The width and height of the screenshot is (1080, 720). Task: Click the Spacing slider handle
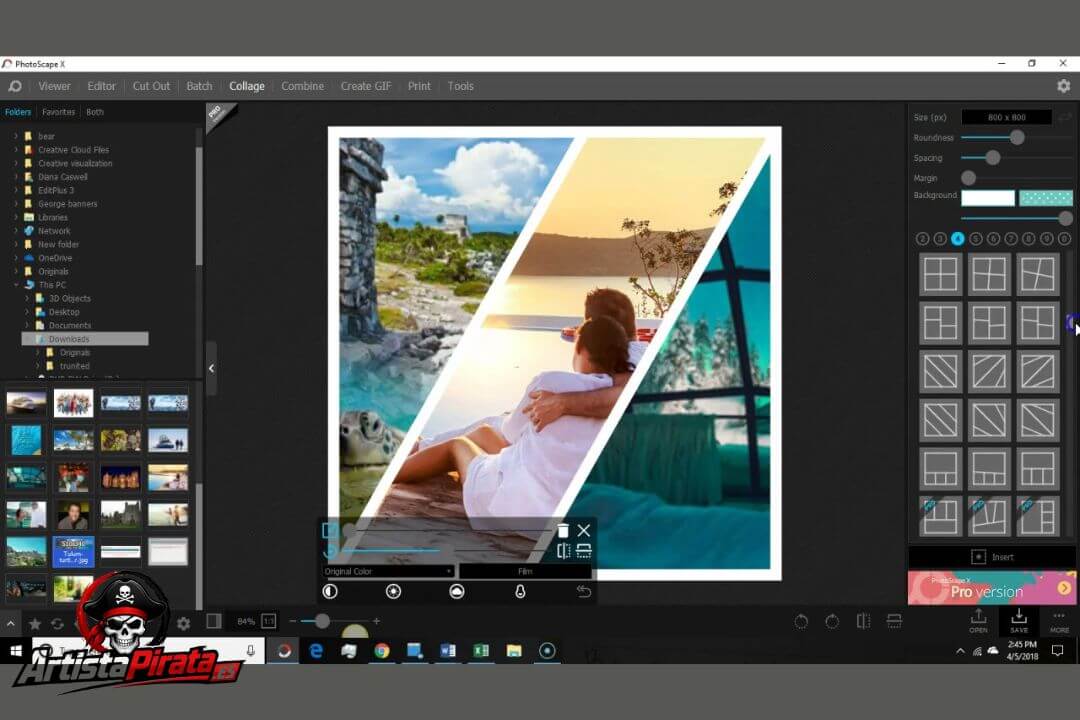click(x=993, y=158)
